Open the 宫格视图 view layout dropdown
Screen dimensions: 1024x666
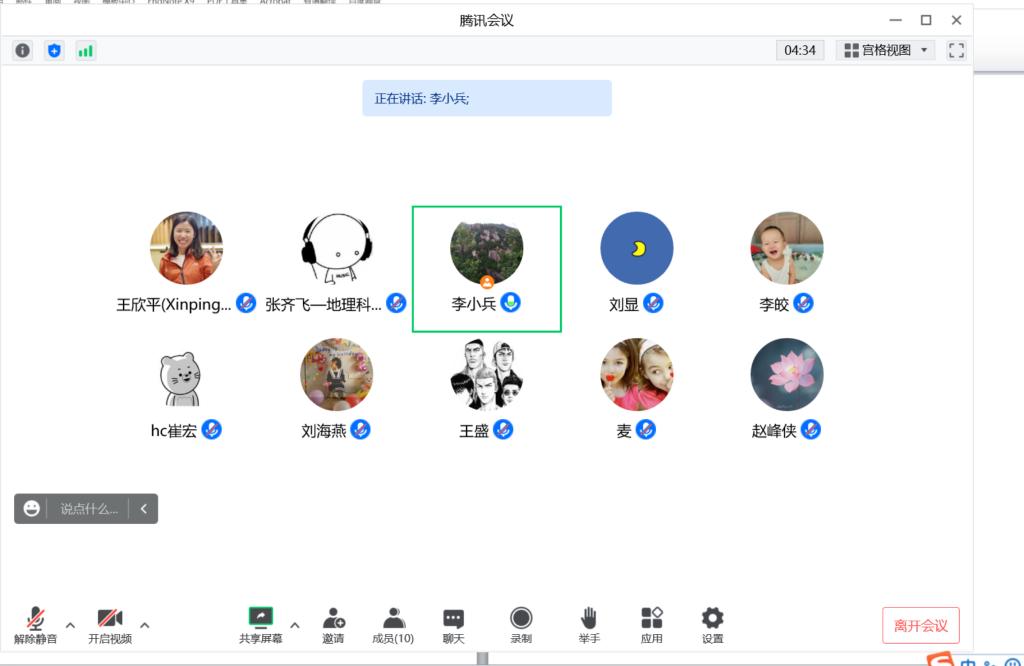point(886,50)
